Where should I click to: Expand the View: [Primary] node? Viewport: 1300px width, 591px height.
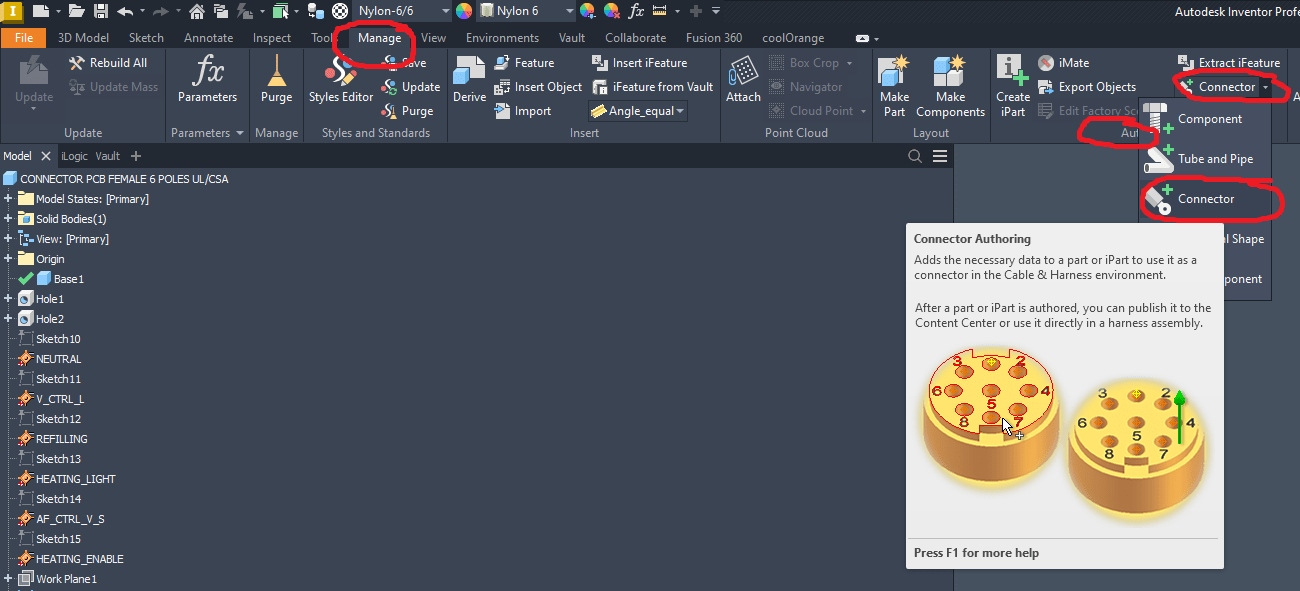click(x=8, y=239)
